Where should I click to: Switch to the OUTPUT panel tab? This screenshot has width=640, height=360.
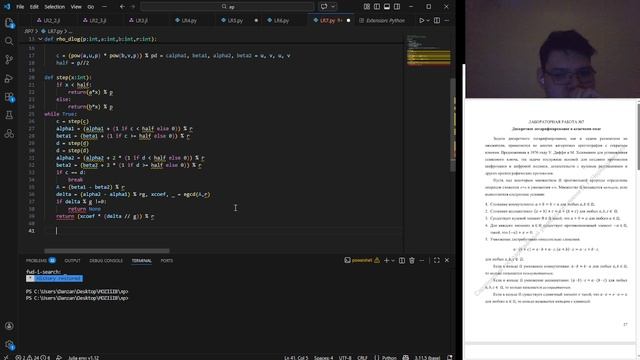point(72,260)
